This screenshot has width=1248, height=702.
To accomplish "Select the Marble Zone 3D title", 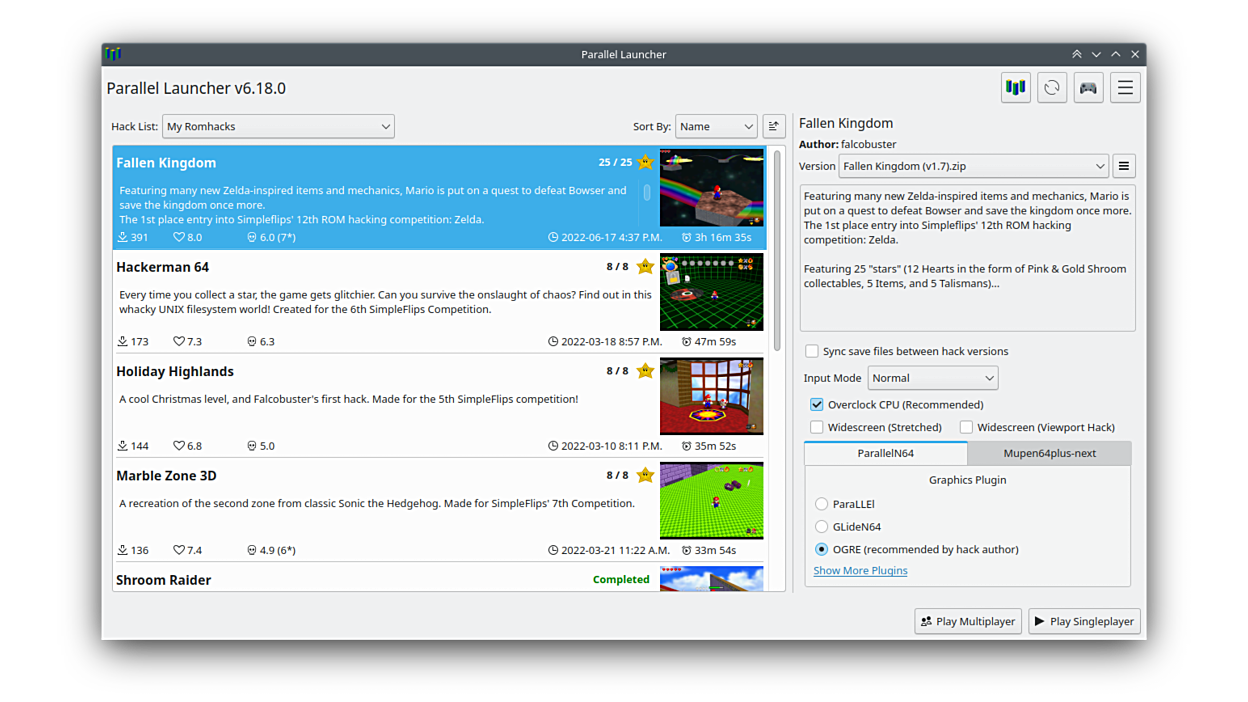I will [x=166, y=475].
